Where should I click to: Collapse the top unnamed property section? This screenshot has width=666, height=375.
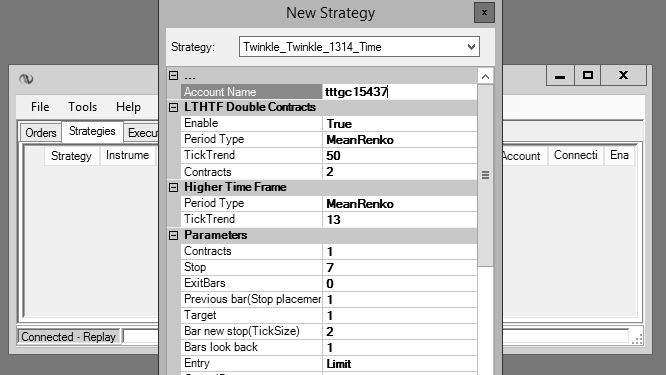pyautogui.click(x=173, y=76)
